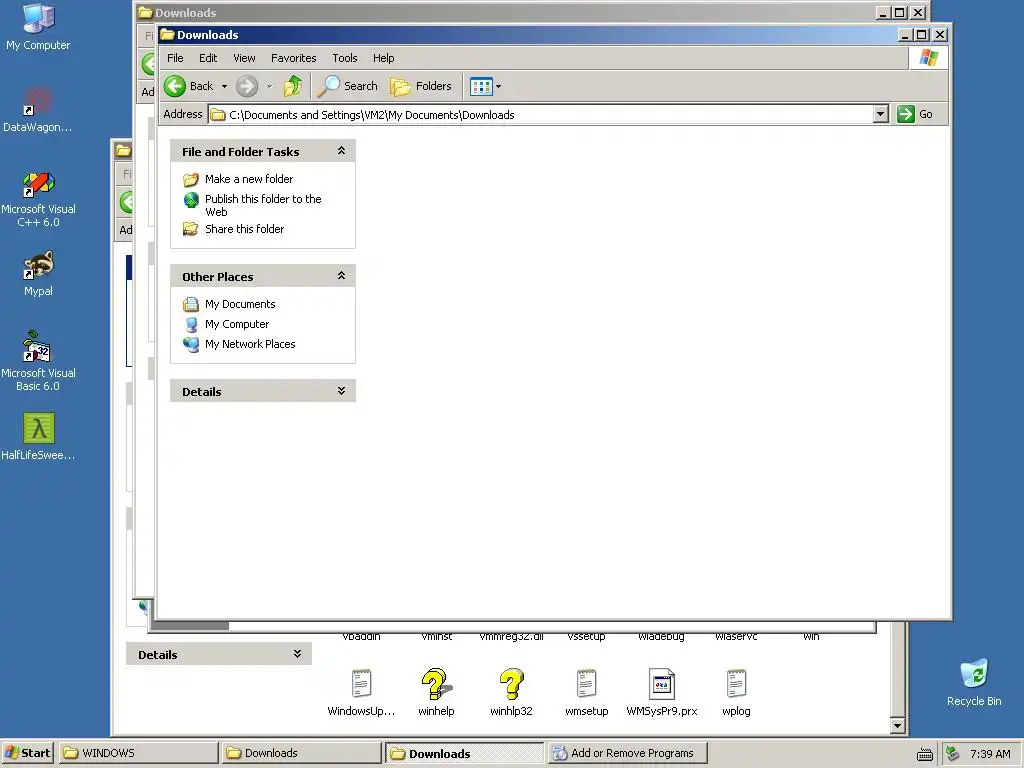This screenshot has height=768, width=1024.
Task: Select Microsoft Visual Basic 6.0 shortcut
Action: 38,362
